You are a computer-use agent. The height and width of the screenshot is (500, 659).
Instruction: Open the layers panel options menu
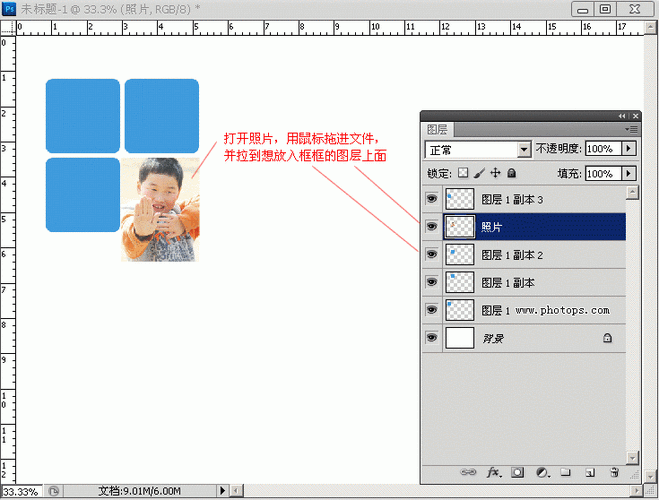pyautogui.click(x=631, y=129)
